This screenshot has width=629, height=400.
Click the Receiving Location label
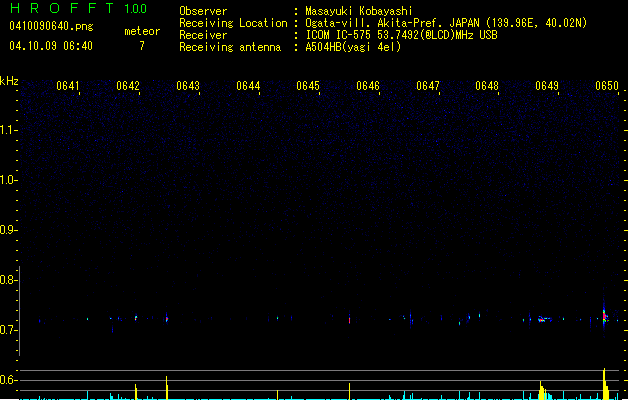[233, 23]
